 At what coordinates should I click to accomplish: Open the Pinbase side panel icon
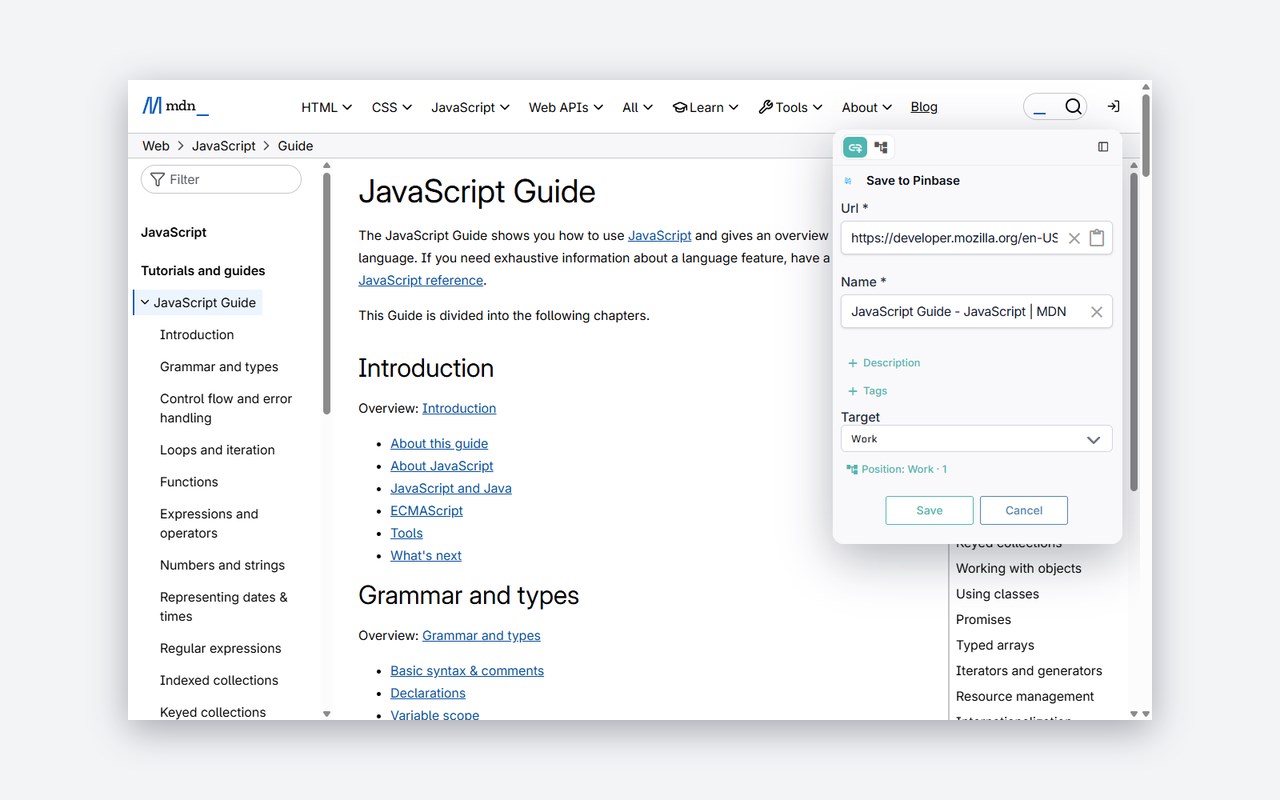1103,147
